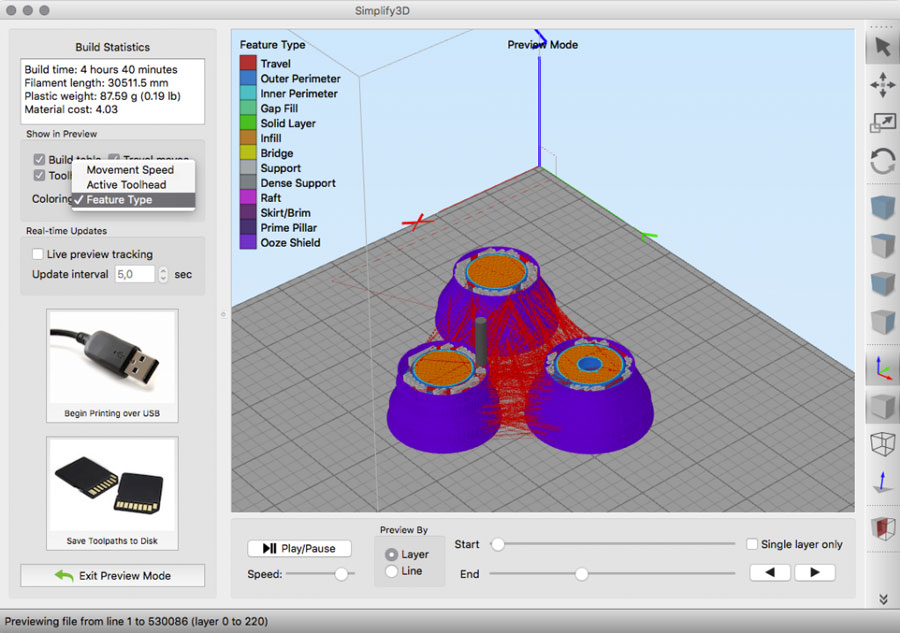Select the circular-arrows rotate tool
900x633 pixels.
(x=882, y=161)
